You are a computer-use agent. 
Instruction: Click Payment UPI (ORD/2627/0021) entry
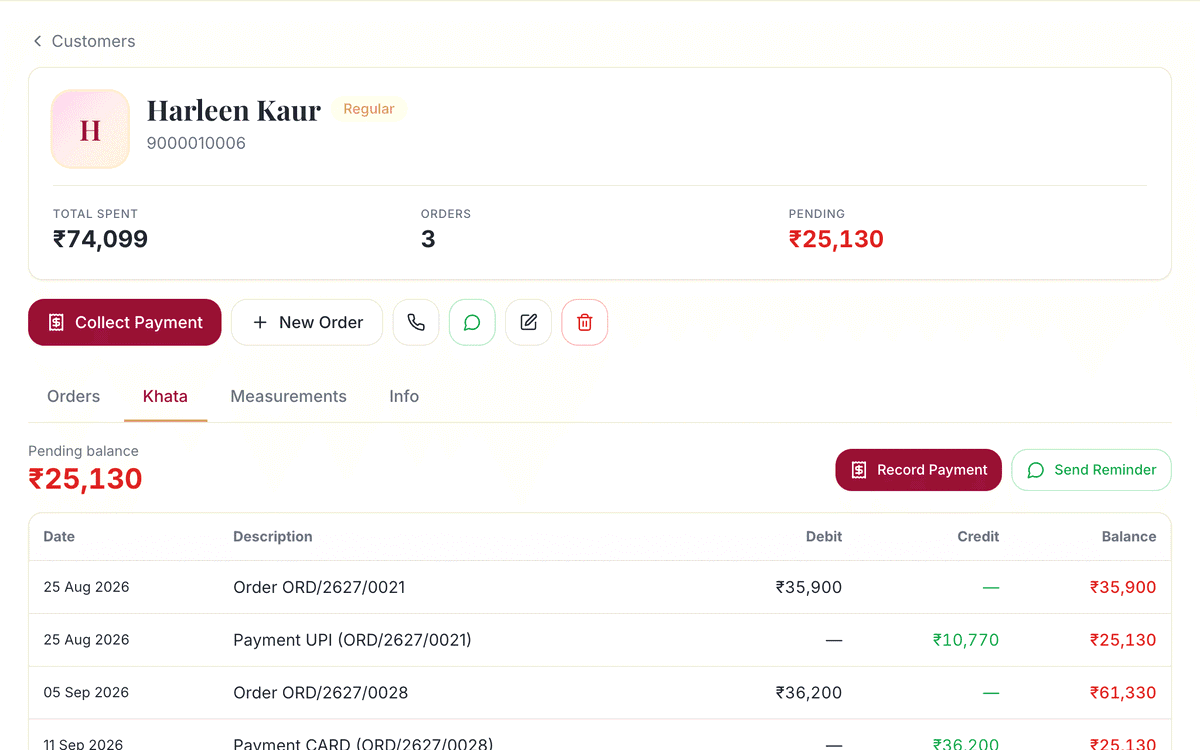pyautogui.click(x=352, y=640)
